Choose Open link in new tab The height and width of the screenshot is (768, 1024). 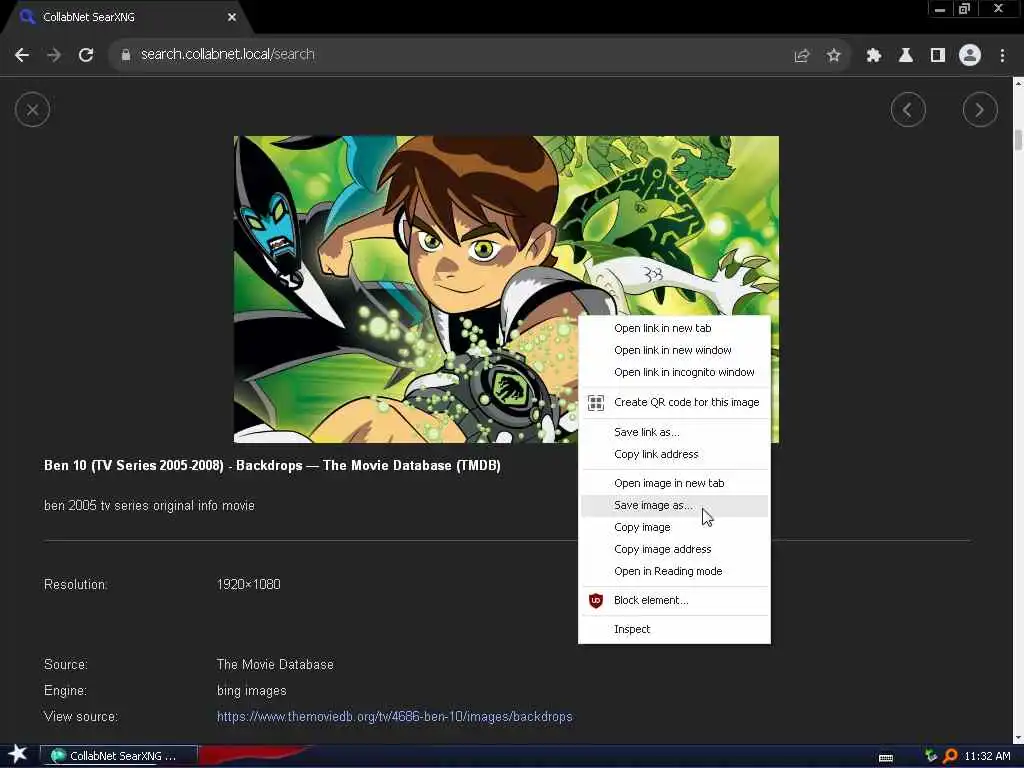coord(674,328)
